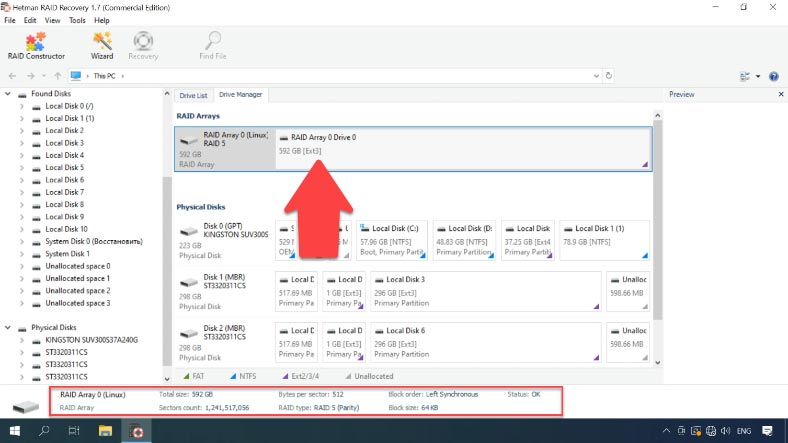Expand Local Disk 1 (1) tree node

(22, 119)
